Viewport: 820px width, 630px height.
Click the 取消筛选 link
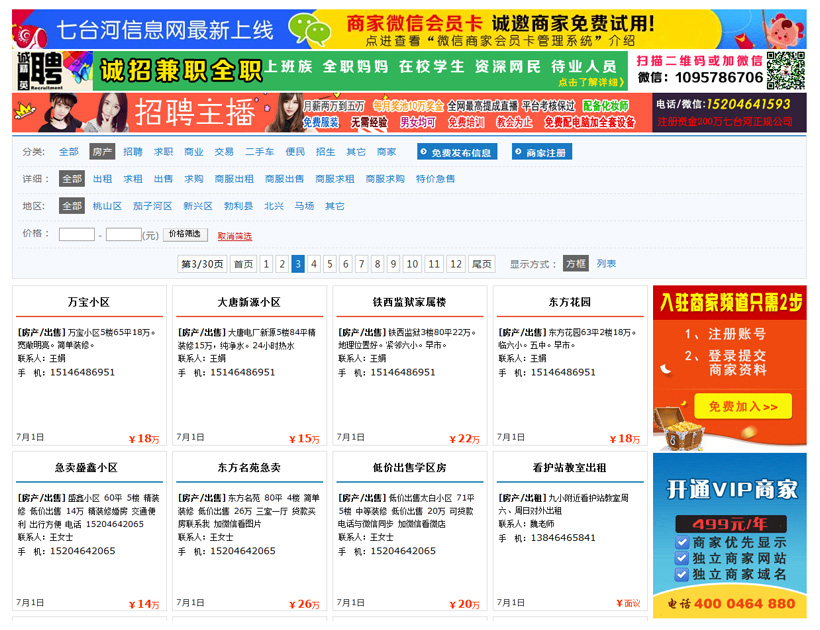235,236
